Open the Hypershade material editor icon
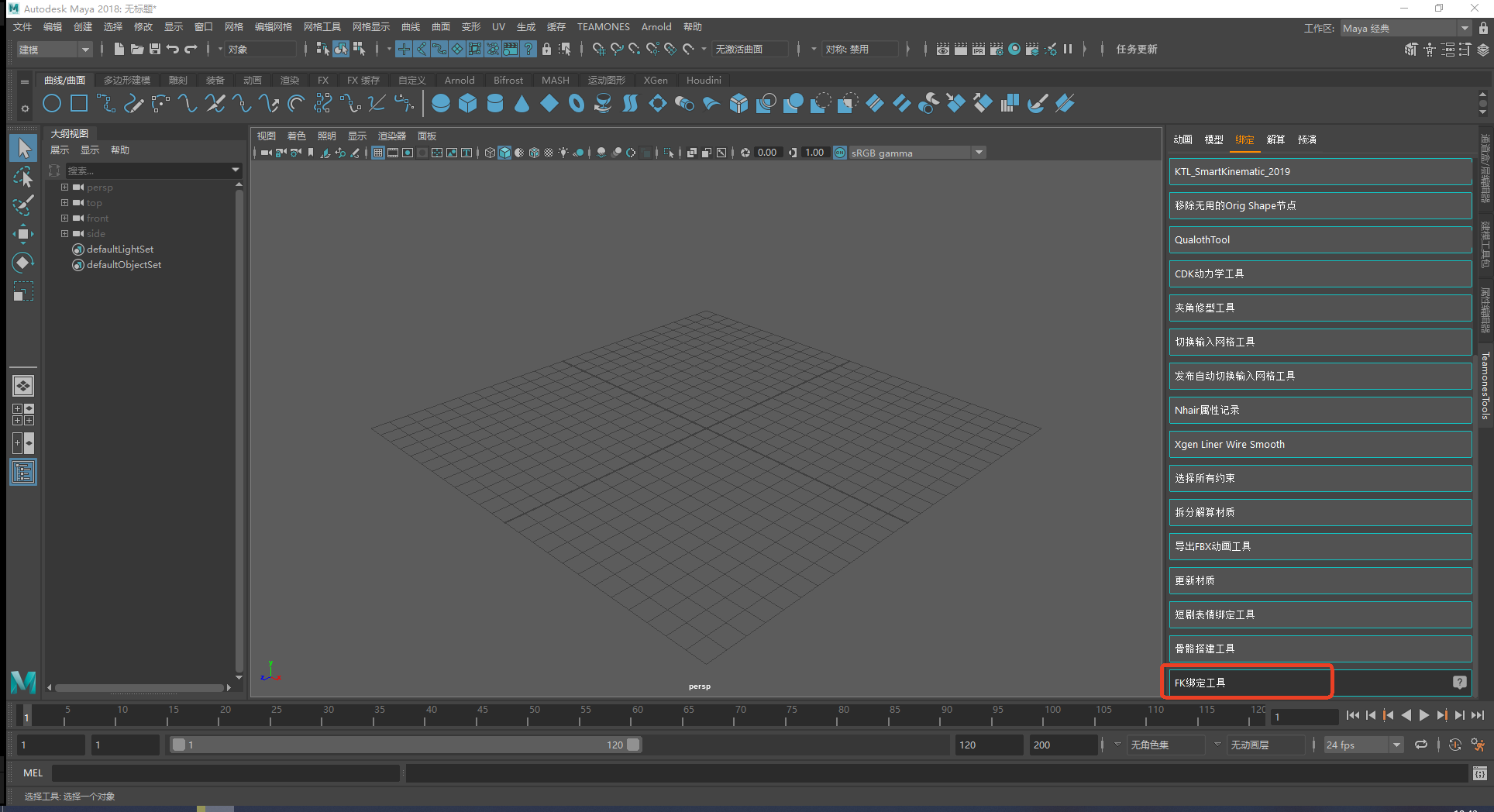This screenshot has width=1494, height=812. (1014, 49)
